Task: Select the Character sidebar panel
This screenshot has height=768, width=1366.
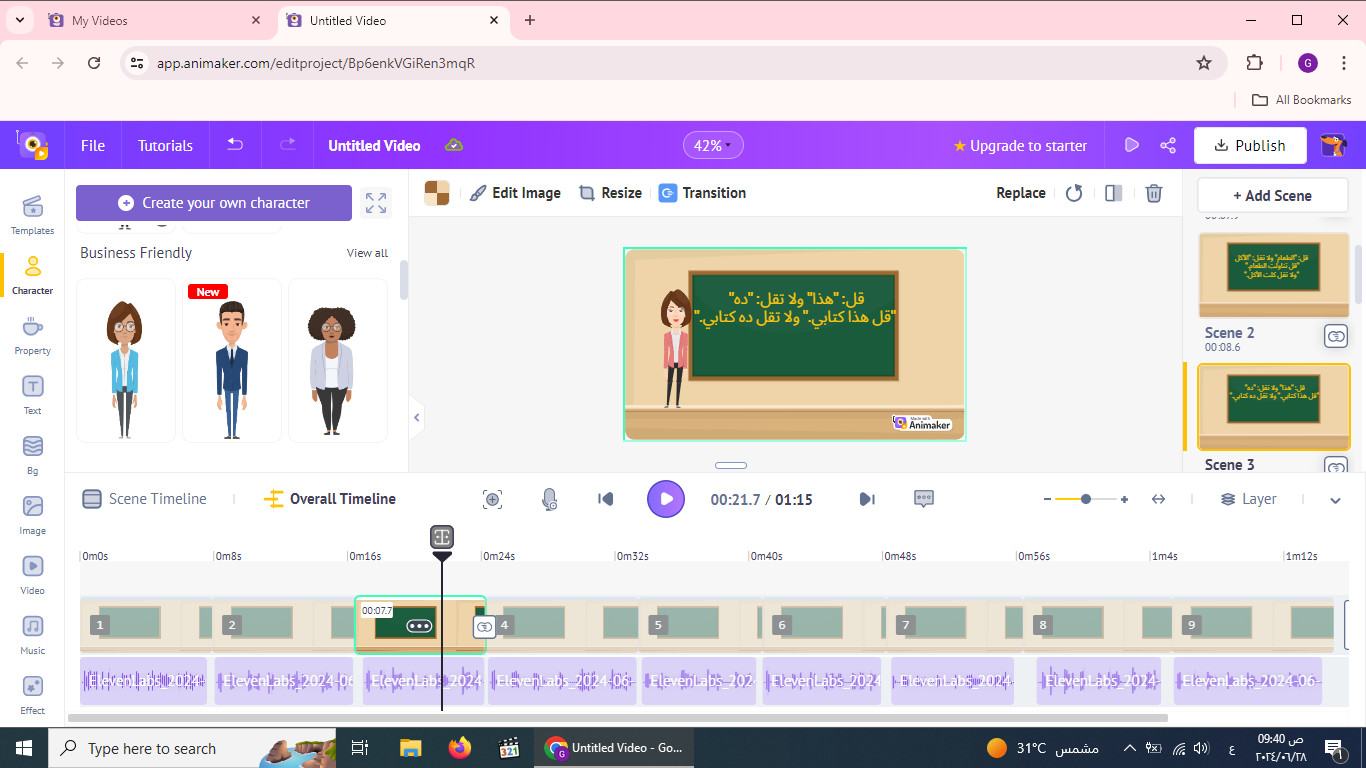Action: (32, 275)
